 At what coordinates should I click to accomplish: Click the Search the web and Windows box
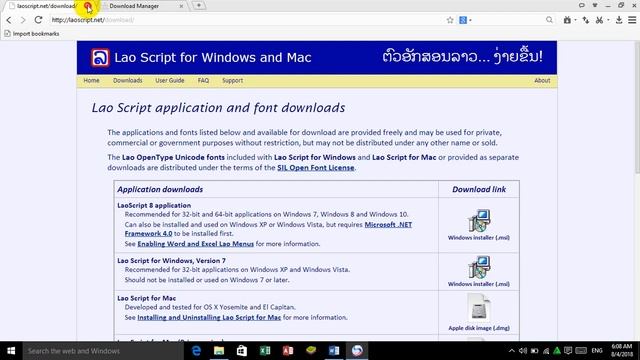pyautogui.click(x=102, y=351)
